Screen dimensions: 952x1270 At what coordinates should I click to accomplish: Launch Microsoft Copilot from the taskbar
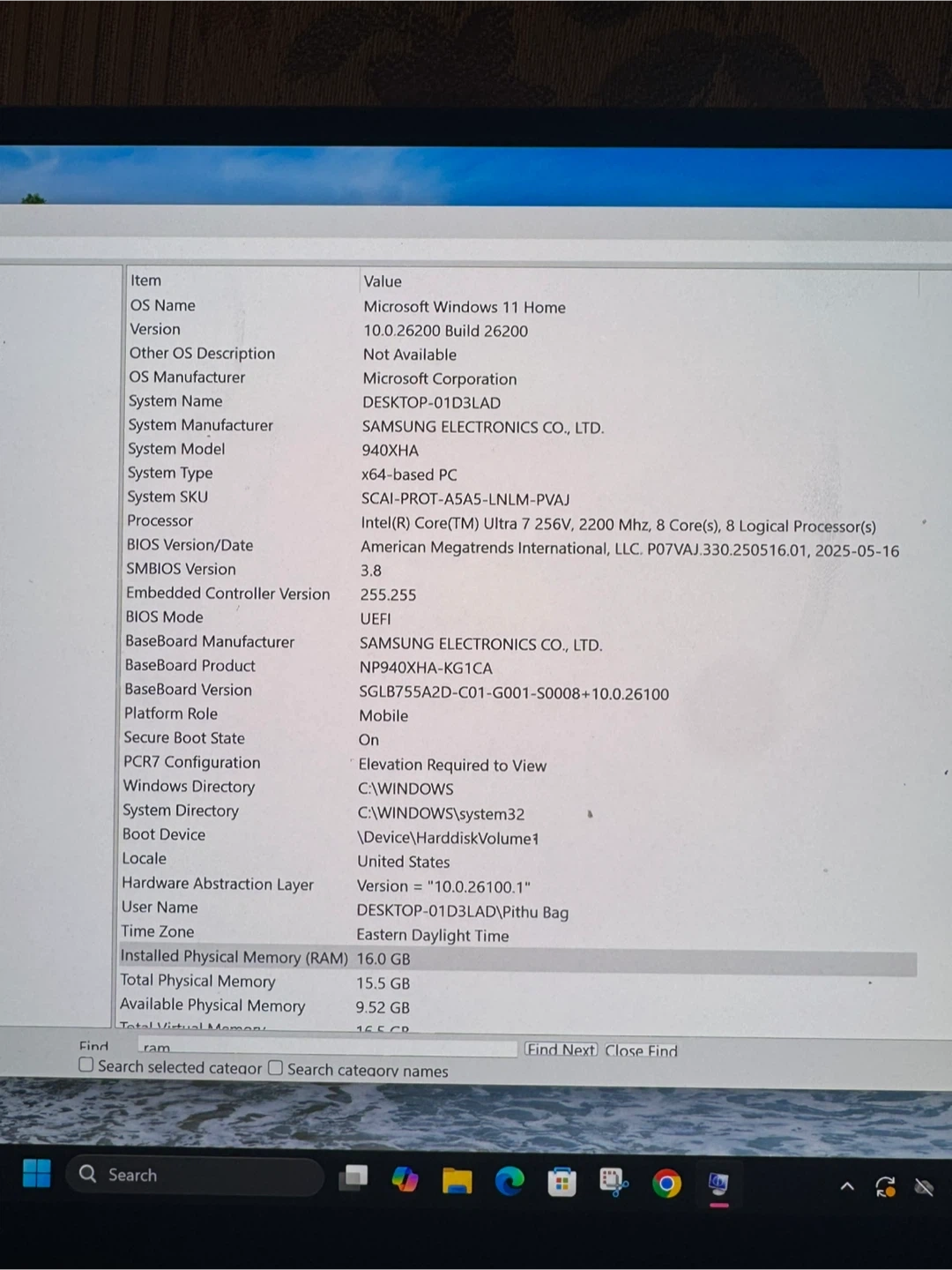tap(405, 1180)
